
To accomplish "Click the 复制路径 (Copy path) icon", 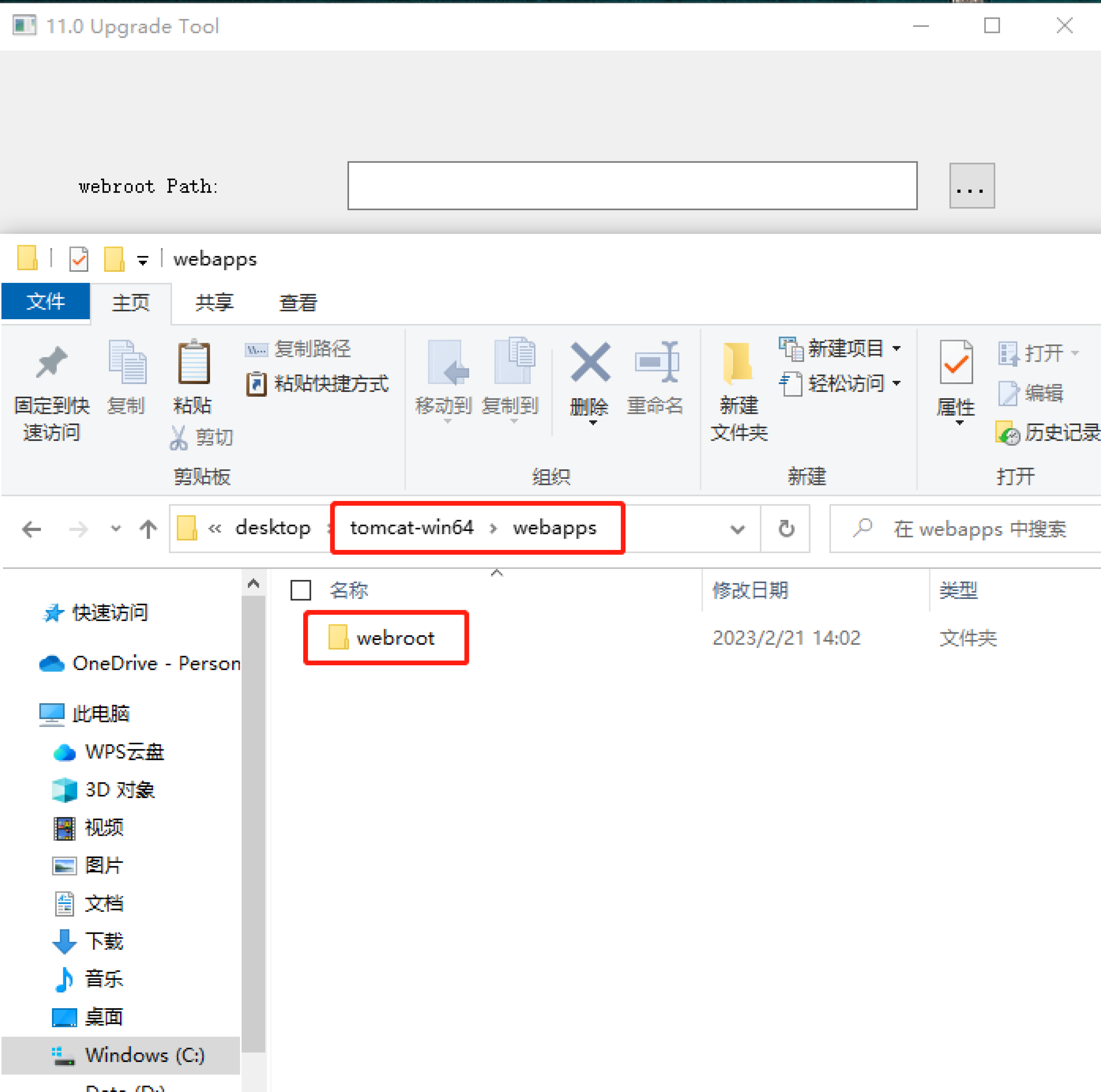I will click(257, 350).
